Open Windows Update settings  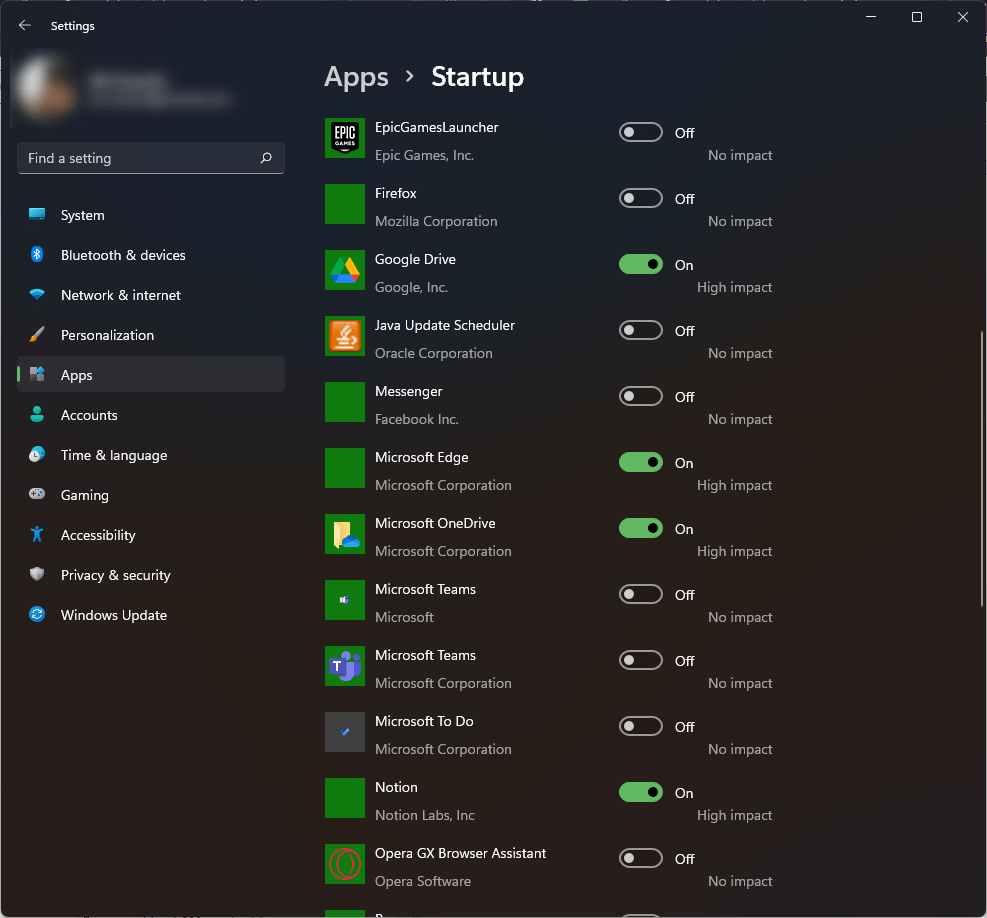151,615
